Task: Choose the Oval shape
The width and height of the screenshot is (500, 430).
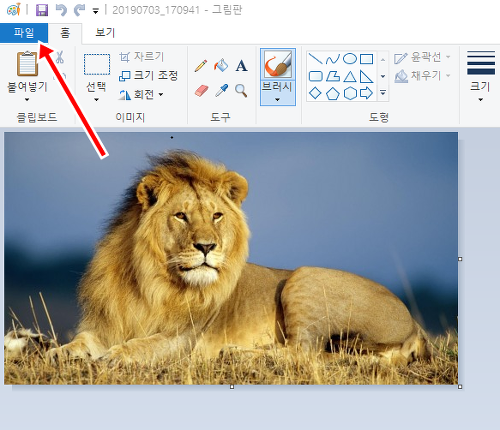Action: [x=350, y=59]
